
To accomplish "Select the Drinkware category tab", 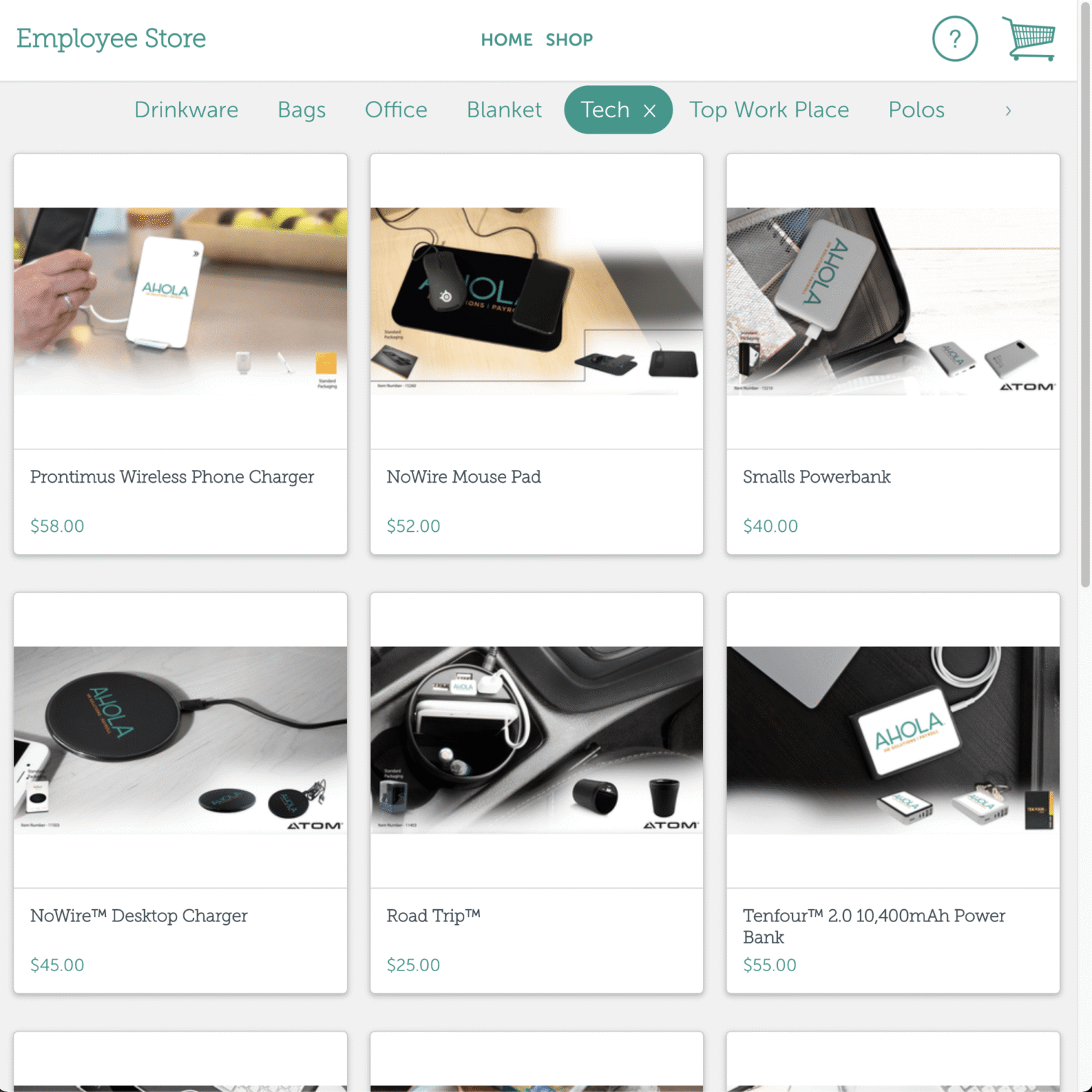I will [x=186, y=110].
